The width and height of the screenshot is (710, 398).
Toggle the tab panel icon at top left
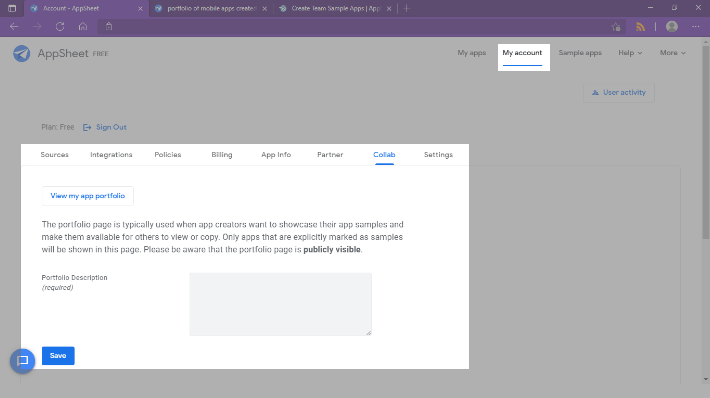point(12,8)
